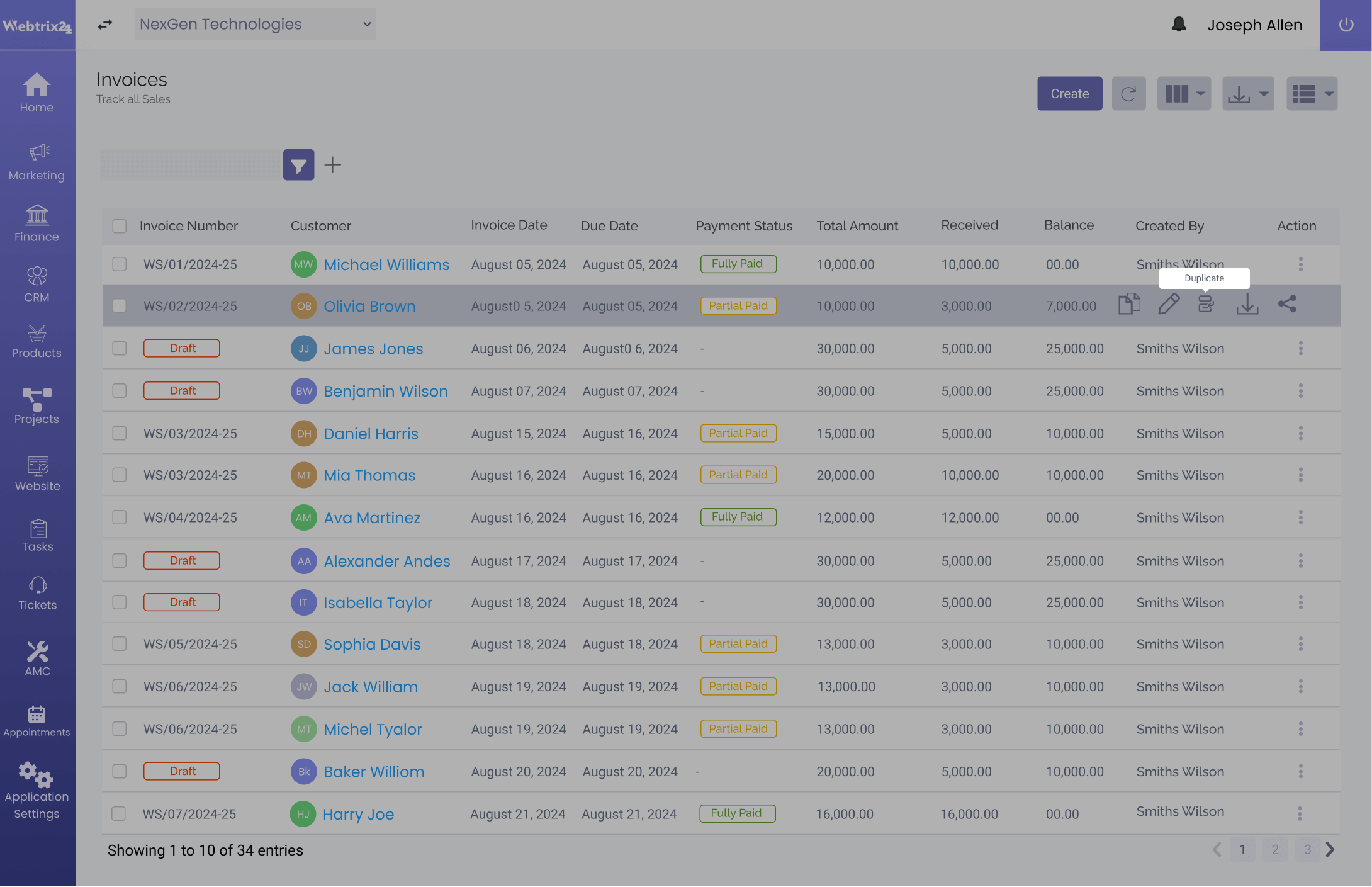Viewport: 1372px width, 887px height.
Task: Click the share icon in highlighted row
Action: [1287, 305]
